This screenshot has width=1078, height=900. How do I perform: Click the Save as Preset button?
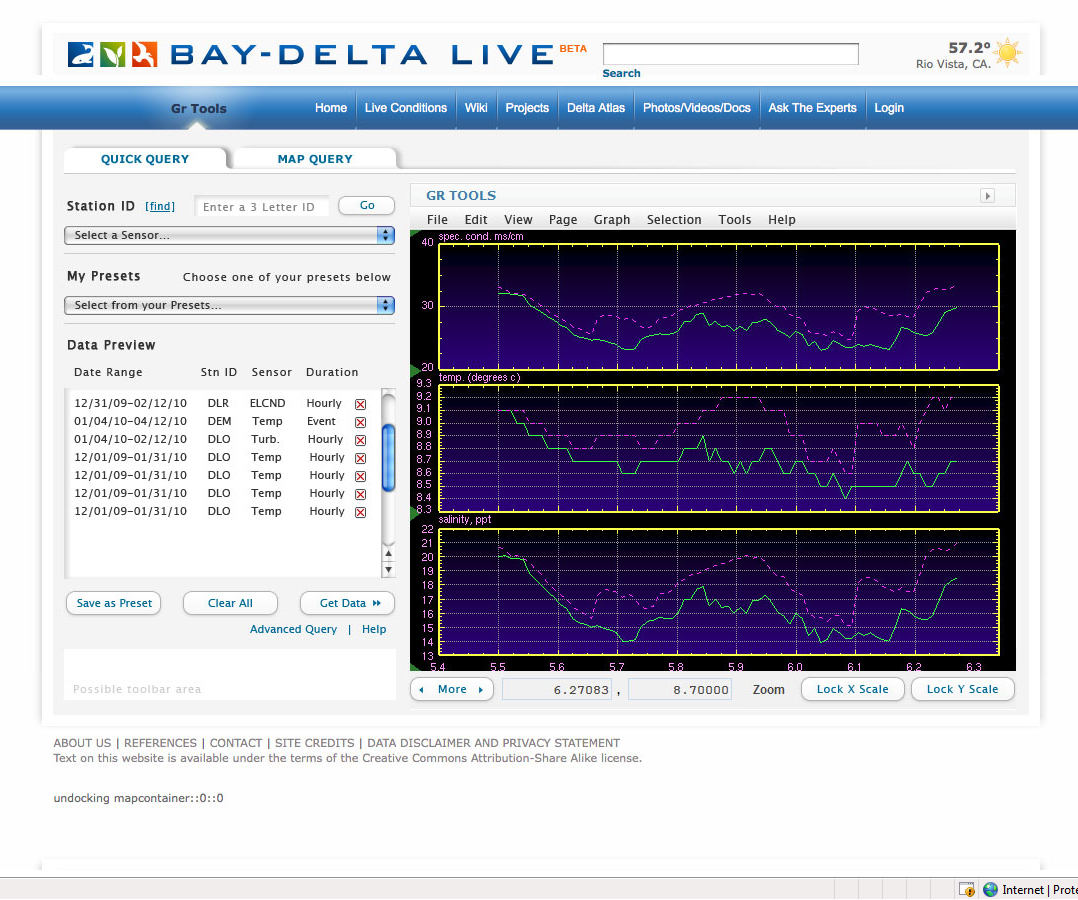pos(114,603)
